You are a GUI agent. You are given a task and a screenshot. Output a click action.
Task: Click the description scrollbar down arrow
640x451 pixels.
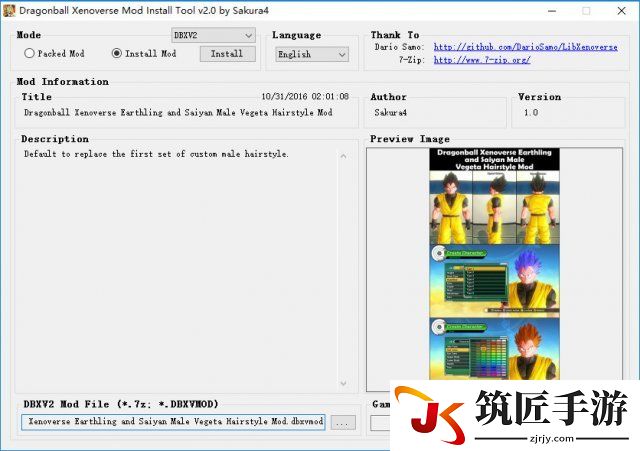[x=343, y=383]
